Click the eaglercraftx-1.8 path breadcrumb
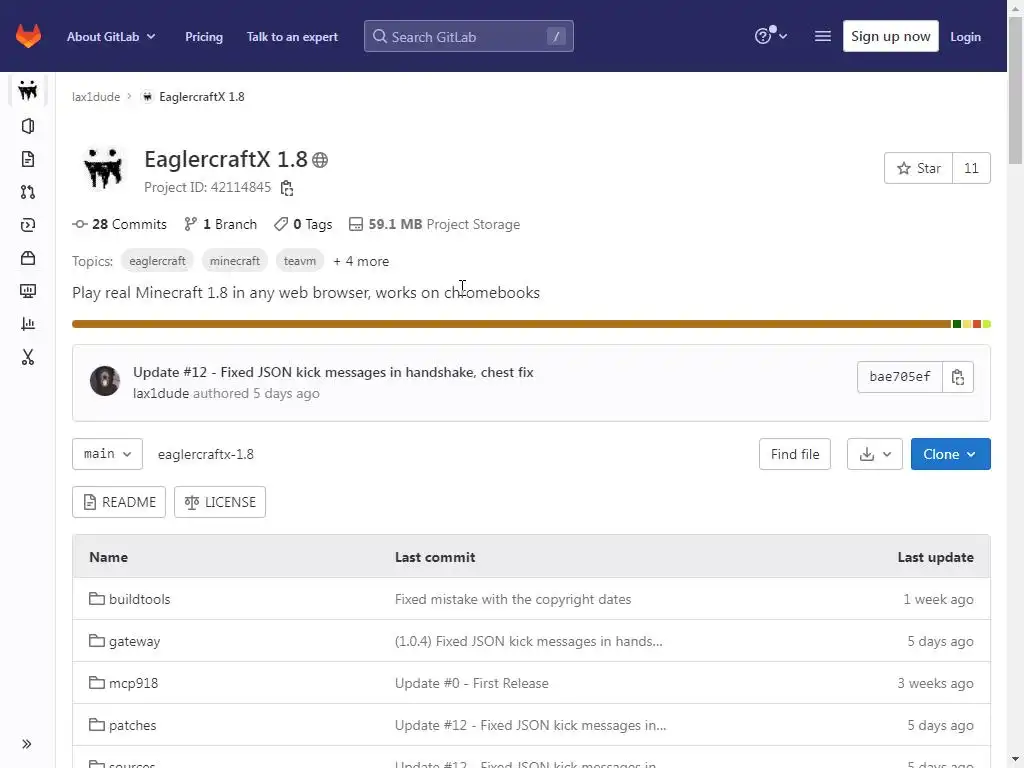 pyautogui.click(x=206, y=455)
